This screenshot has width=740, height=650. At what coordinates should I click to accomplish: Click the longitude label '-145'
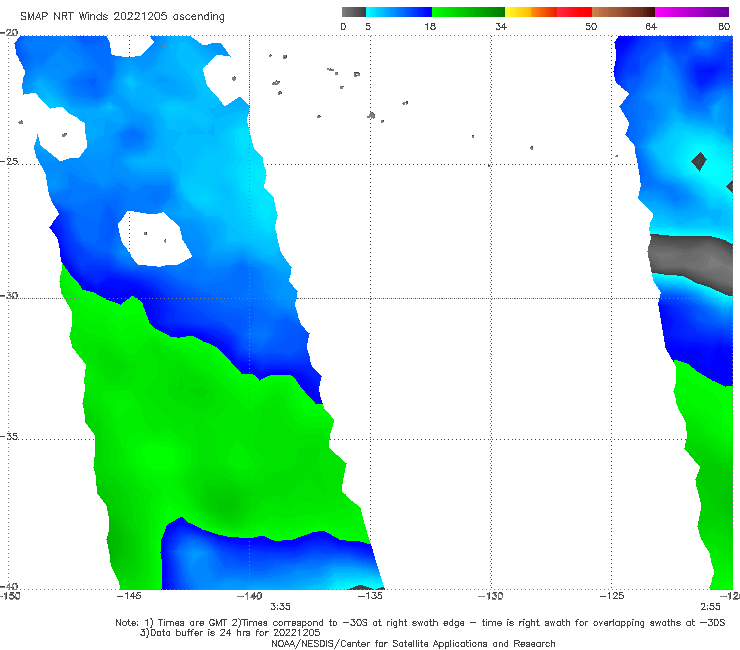(129, 596)
